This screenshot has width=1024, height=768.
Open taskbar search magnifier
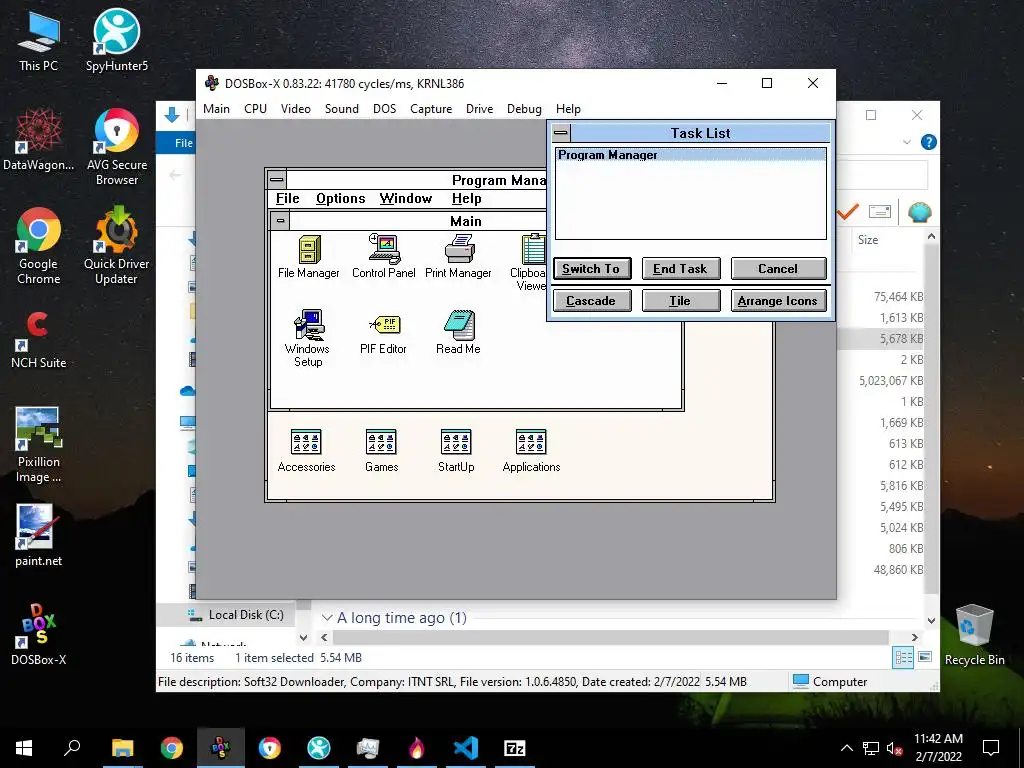tap(72, 747)
